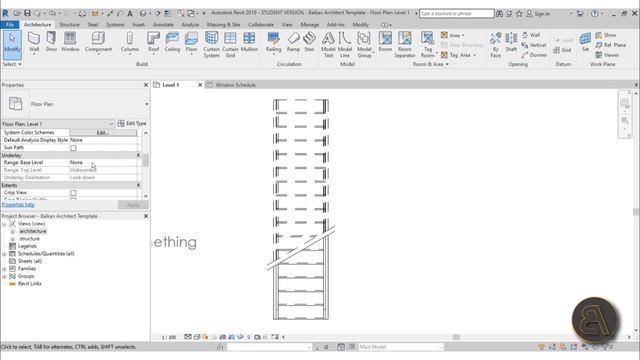Screen dimensions: 640x360
Task: Expand Schedules/Quantities tree node
Action: point(4,254)
